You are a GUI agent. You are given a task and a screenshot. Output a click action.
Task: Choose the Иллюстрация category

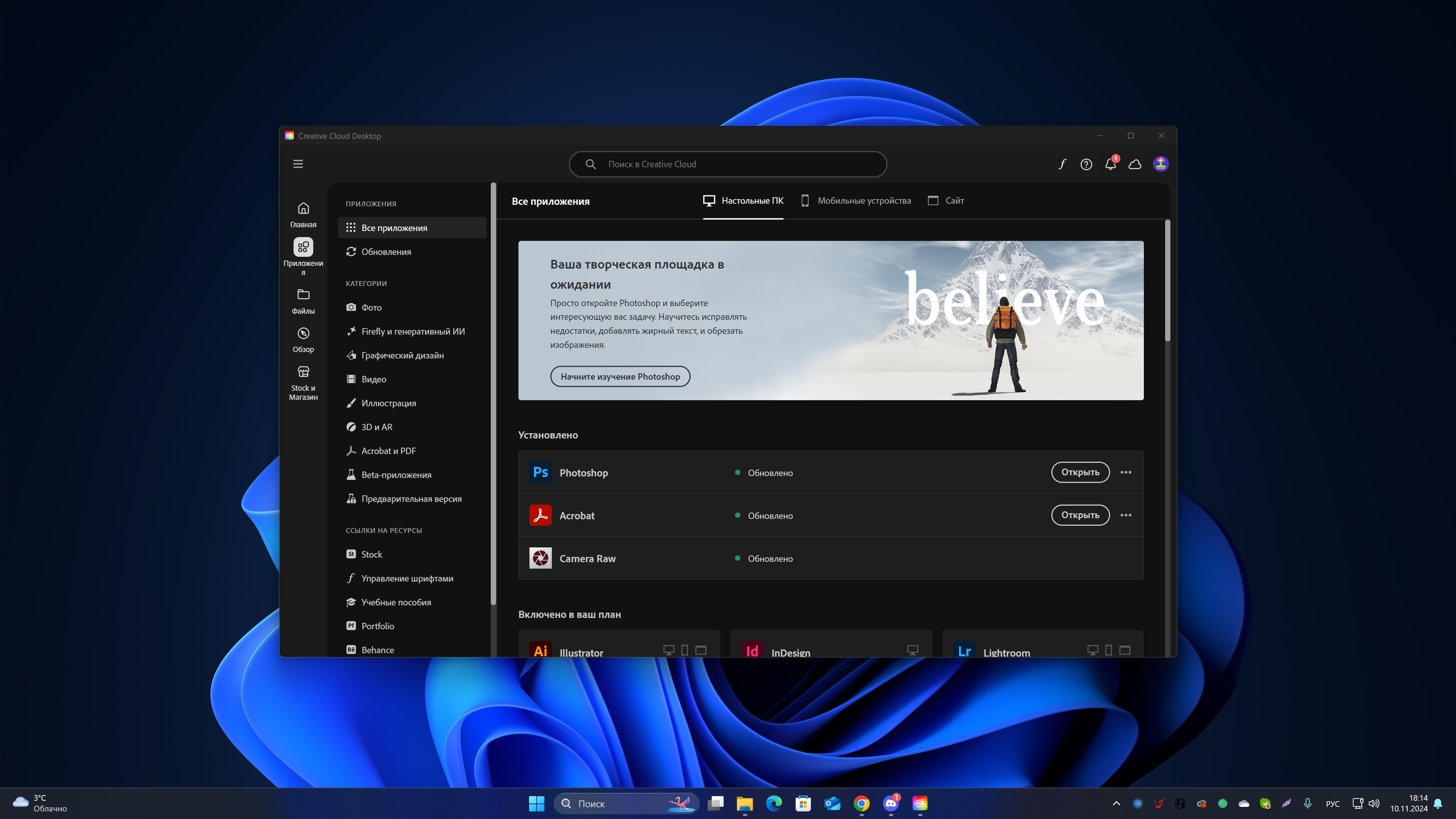(412, 403)
